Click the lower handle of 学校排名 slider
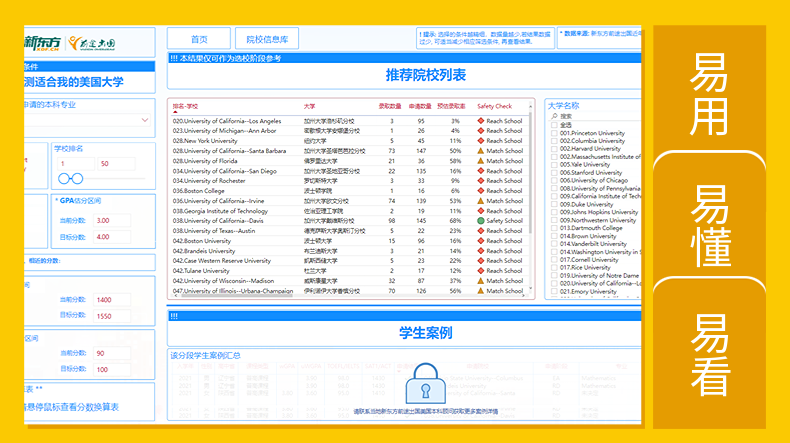 point(64,178)
